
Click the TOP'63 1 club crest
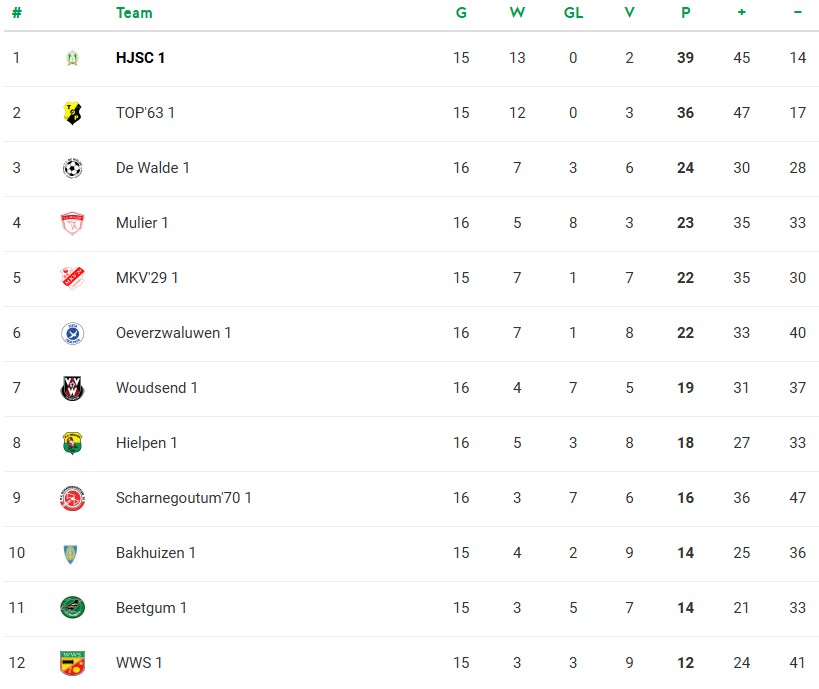(72, 113)
